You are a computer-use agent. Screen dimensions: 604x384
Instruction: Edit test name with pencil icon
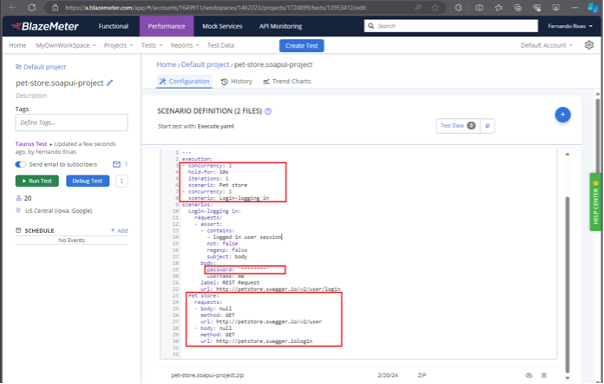110,83
